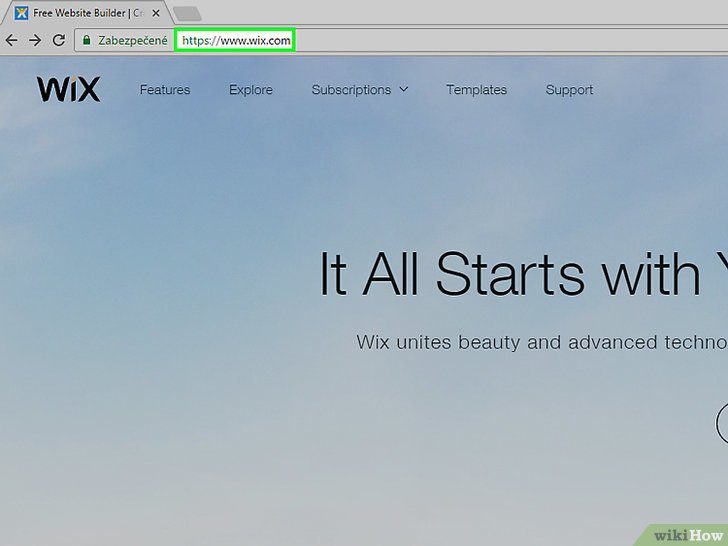728x546 pixels.
Task: Open a new tab with the blank tab button
Action: click(x=187, y=14)
